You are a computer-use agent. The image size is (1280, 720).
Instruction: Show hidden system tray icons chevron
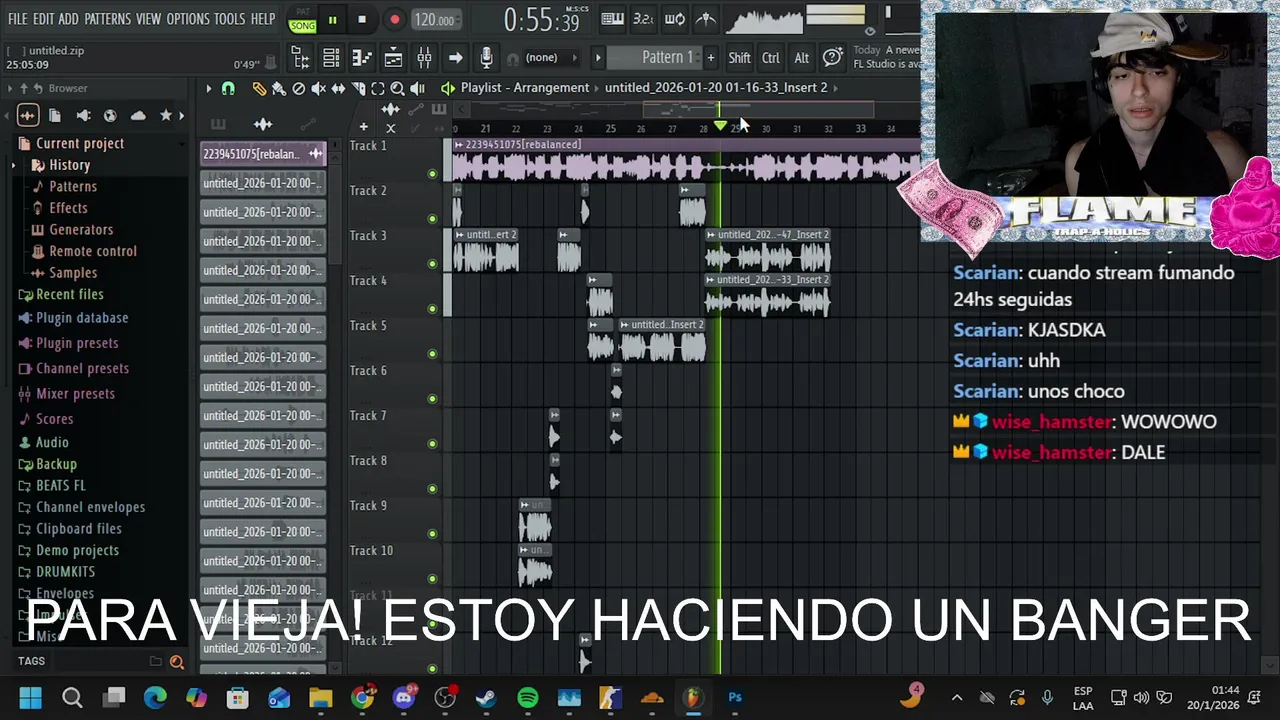(x=957, y=697)
